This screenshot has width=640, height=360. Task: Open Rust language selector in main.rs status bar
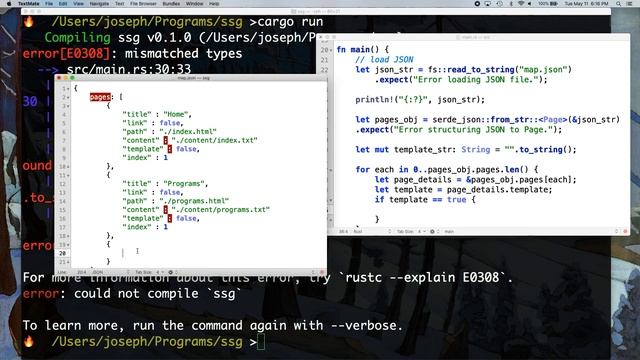coord(371,231)
